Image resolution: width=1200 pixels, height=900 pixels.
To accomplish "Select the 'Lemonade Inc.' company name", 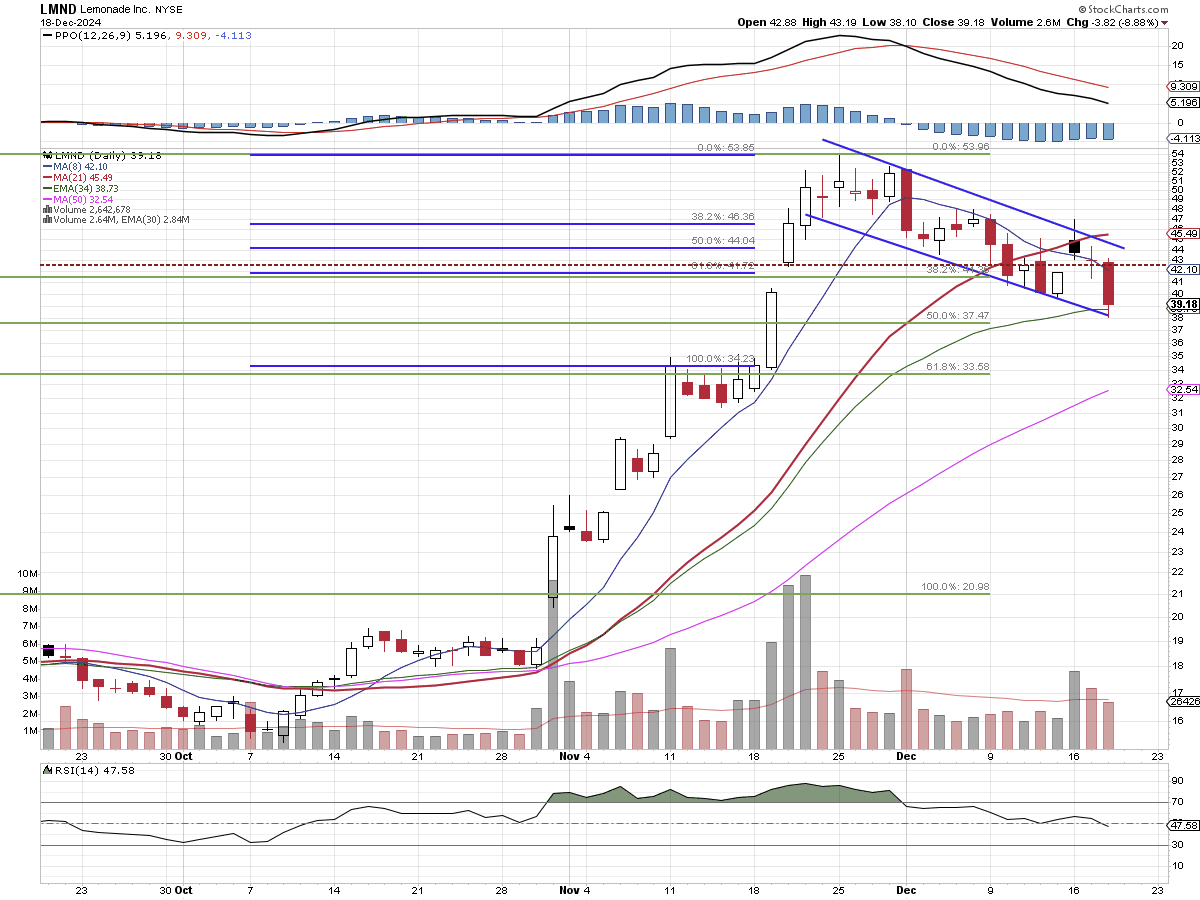I will pos(116,8).
